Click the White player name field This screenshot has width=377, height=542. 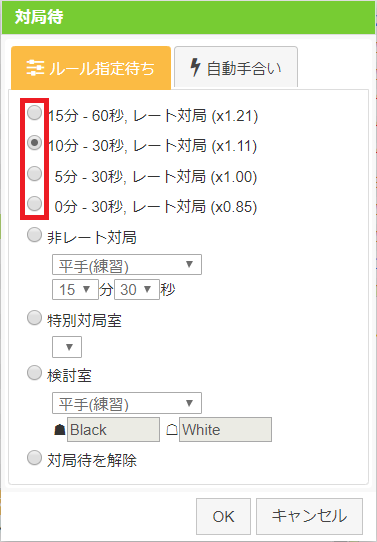225,430
